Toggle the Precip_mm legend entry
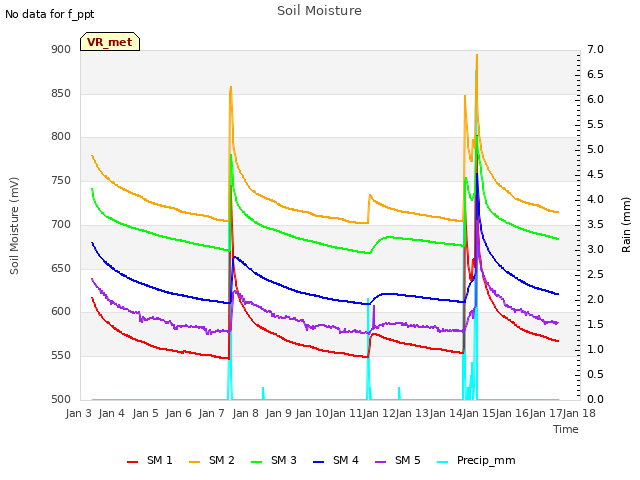Screen dimensions: 640x480 (x=476, y=460)
